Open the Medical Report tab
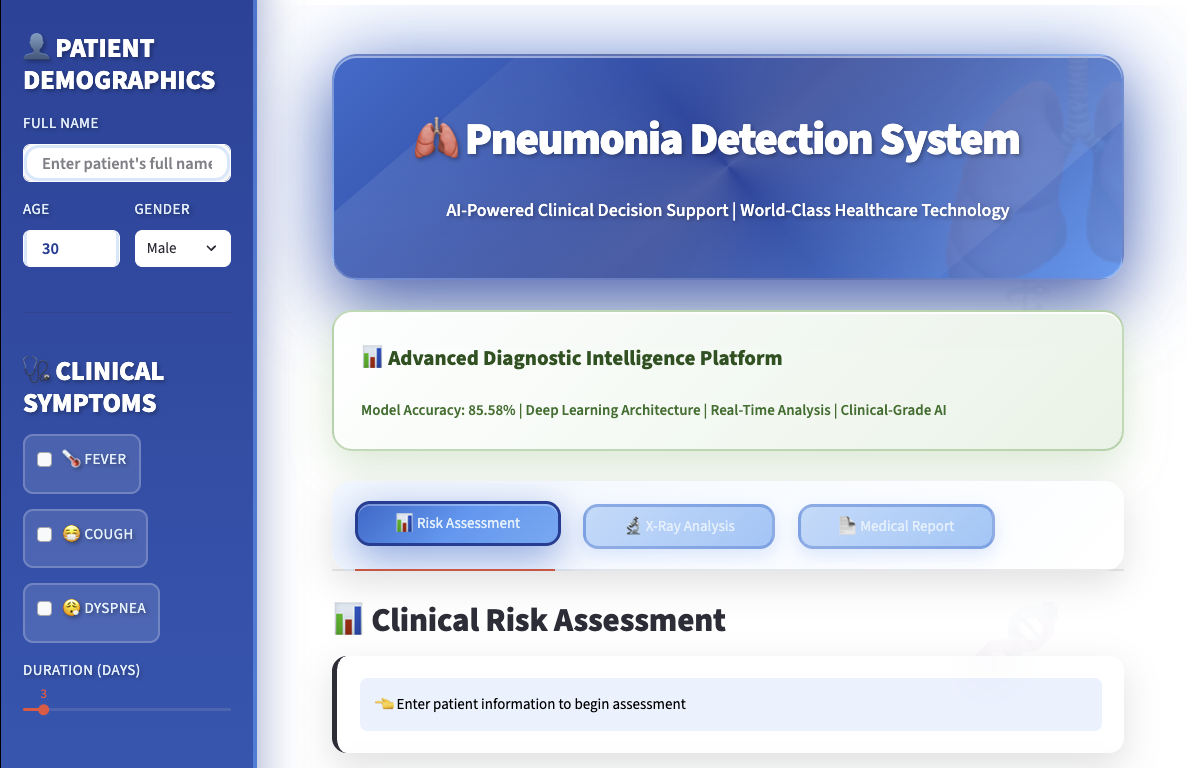 pyautogui.click(x=896, y=526)
